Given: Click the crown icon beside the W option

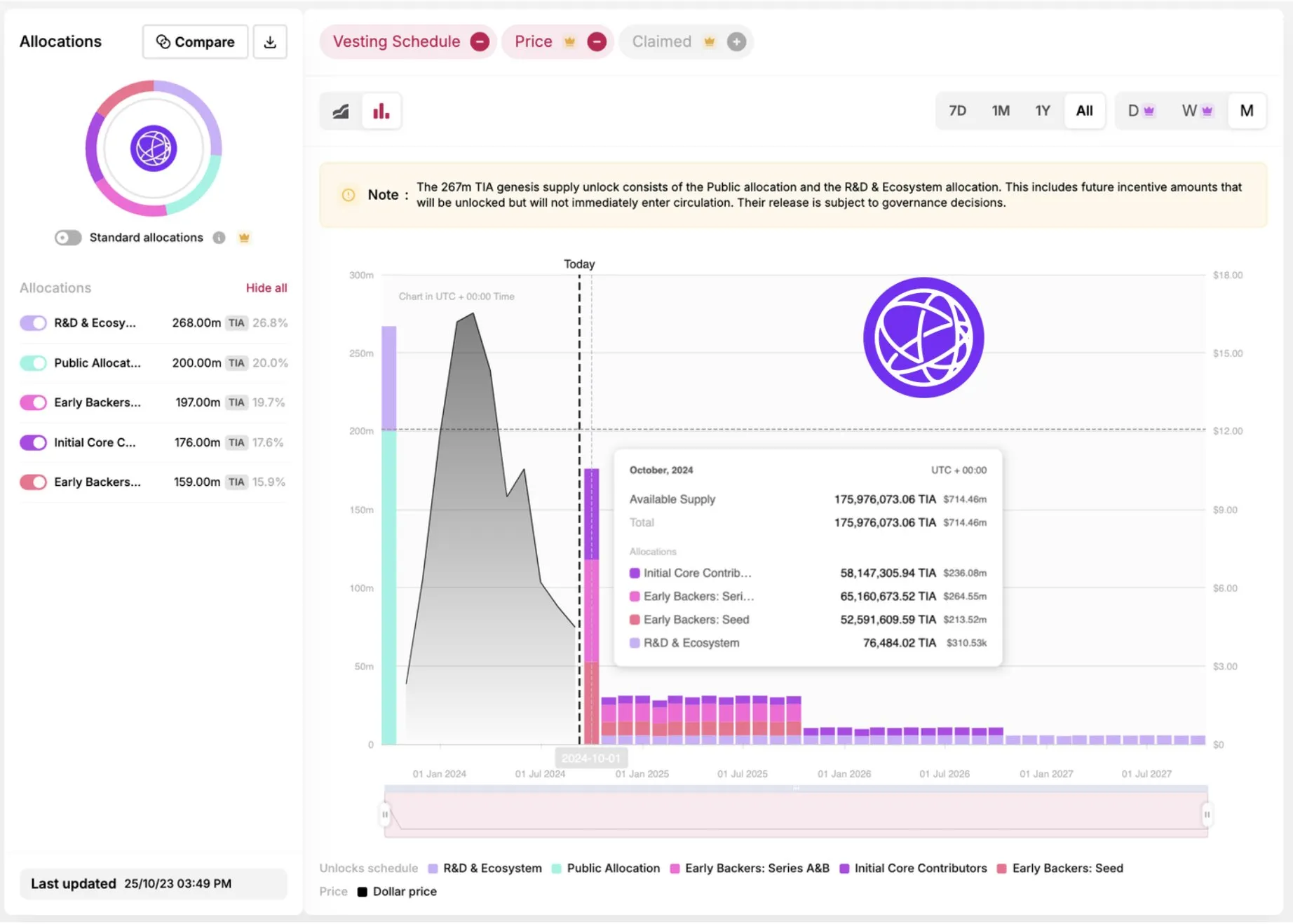Looking at the screenshot, I should click(x=1207, y=111).
